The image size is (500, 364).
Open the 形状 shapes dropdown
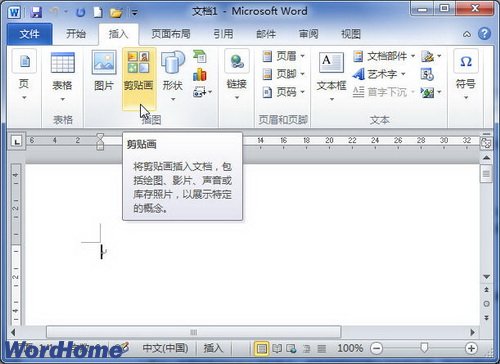[173, 76]
